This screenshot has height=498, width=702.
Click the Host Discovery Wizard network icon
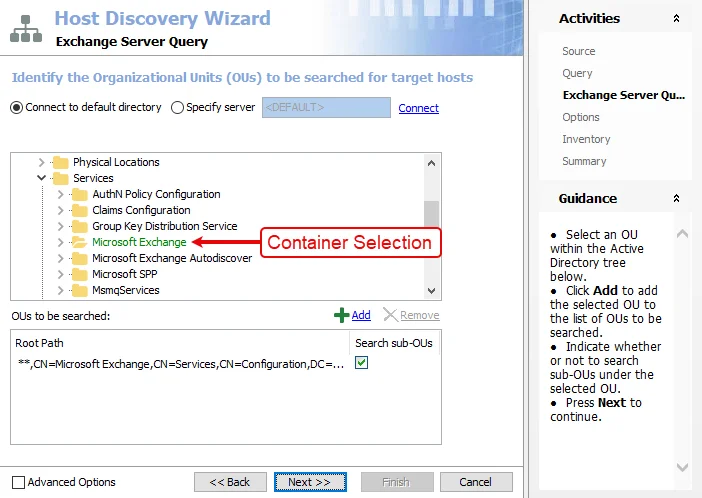(x=26, y=29)
